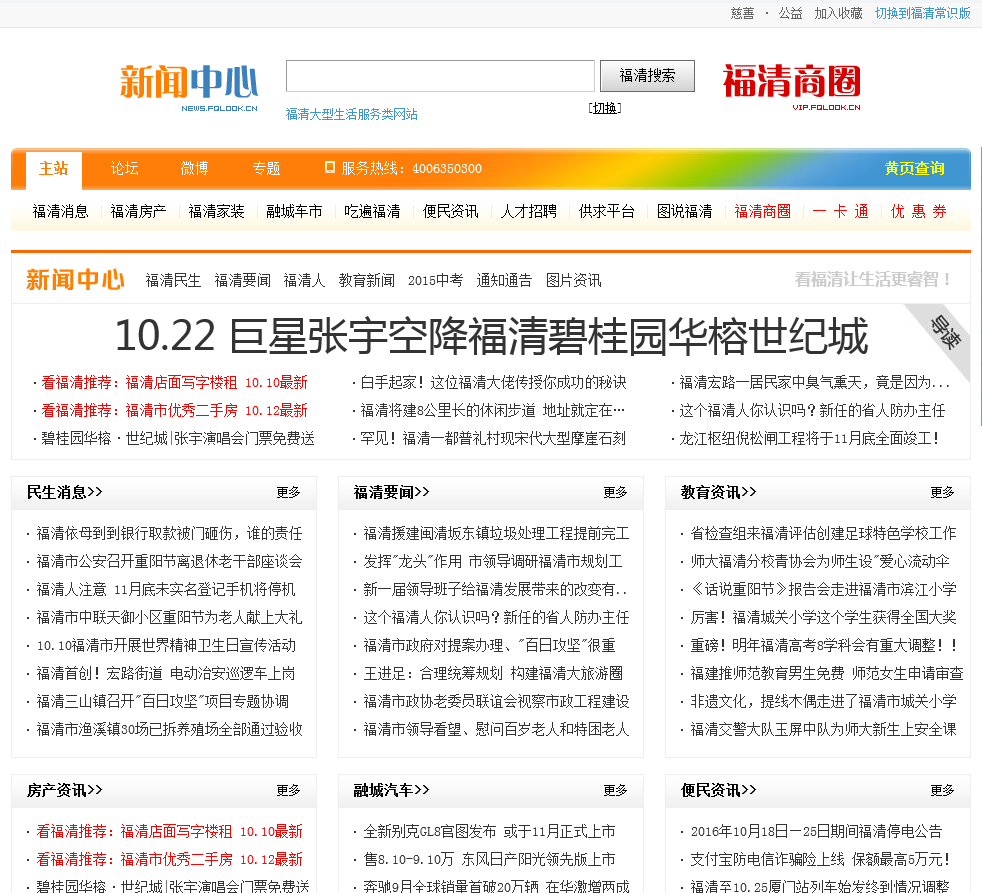Click 2015中考 sub-navigation link
982x893 pixels.
click(x=435, y=281)
